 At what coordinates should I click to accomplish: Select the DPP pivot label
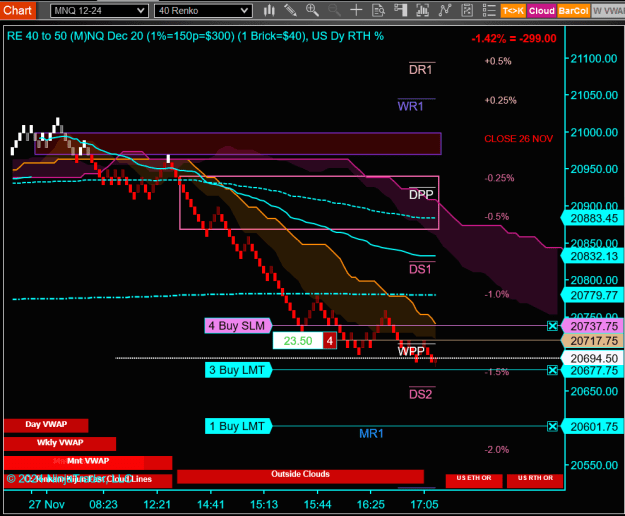click(421, 195)
